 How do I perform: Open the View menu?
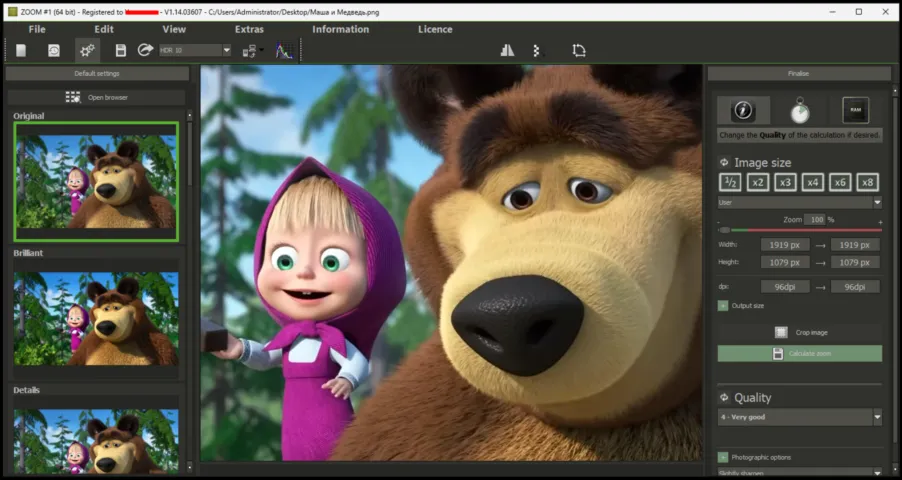(x=174, y=29)
